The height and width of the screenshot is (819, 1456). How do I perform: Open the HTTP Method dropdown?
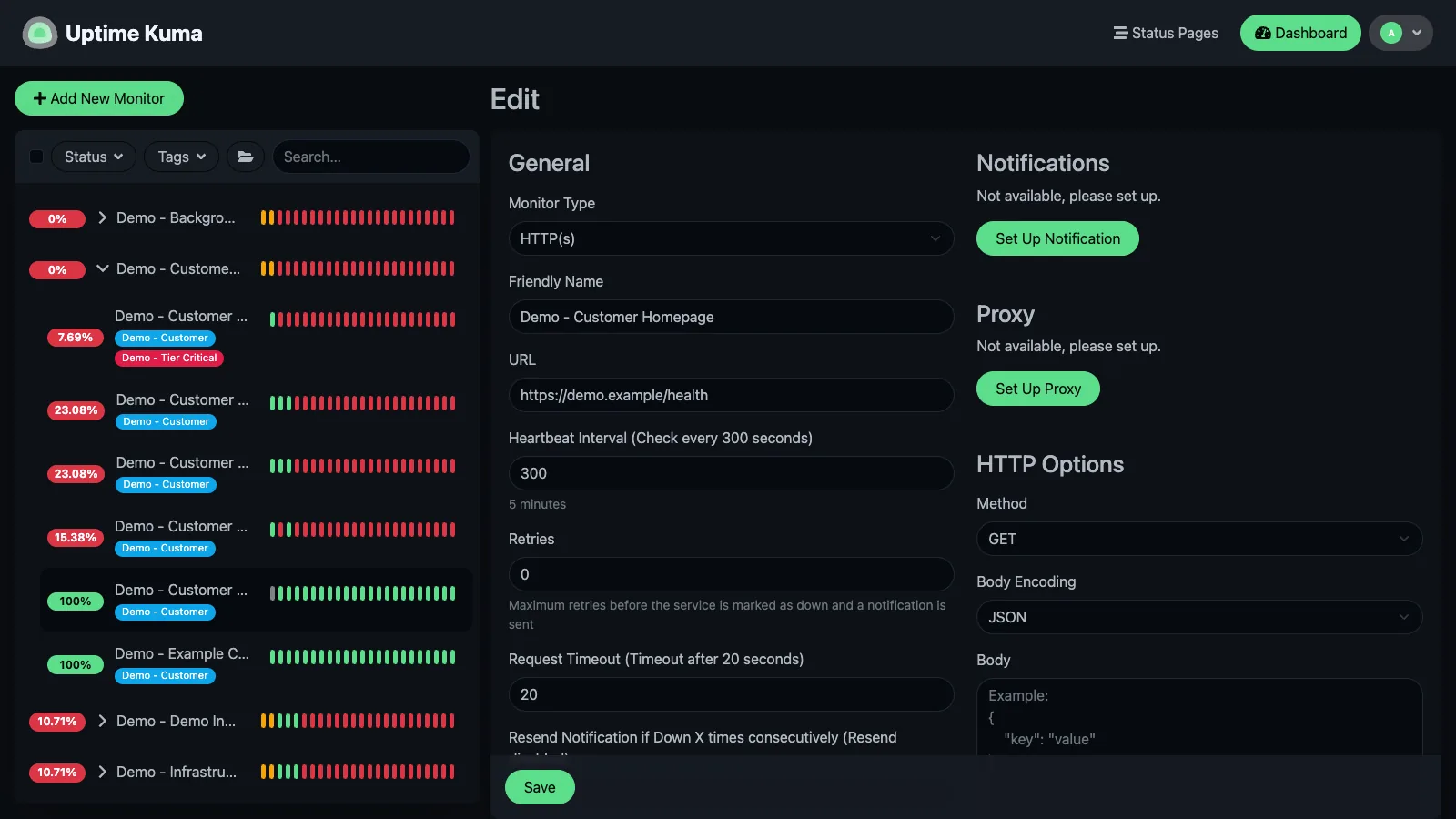[x=1199, y=539]
